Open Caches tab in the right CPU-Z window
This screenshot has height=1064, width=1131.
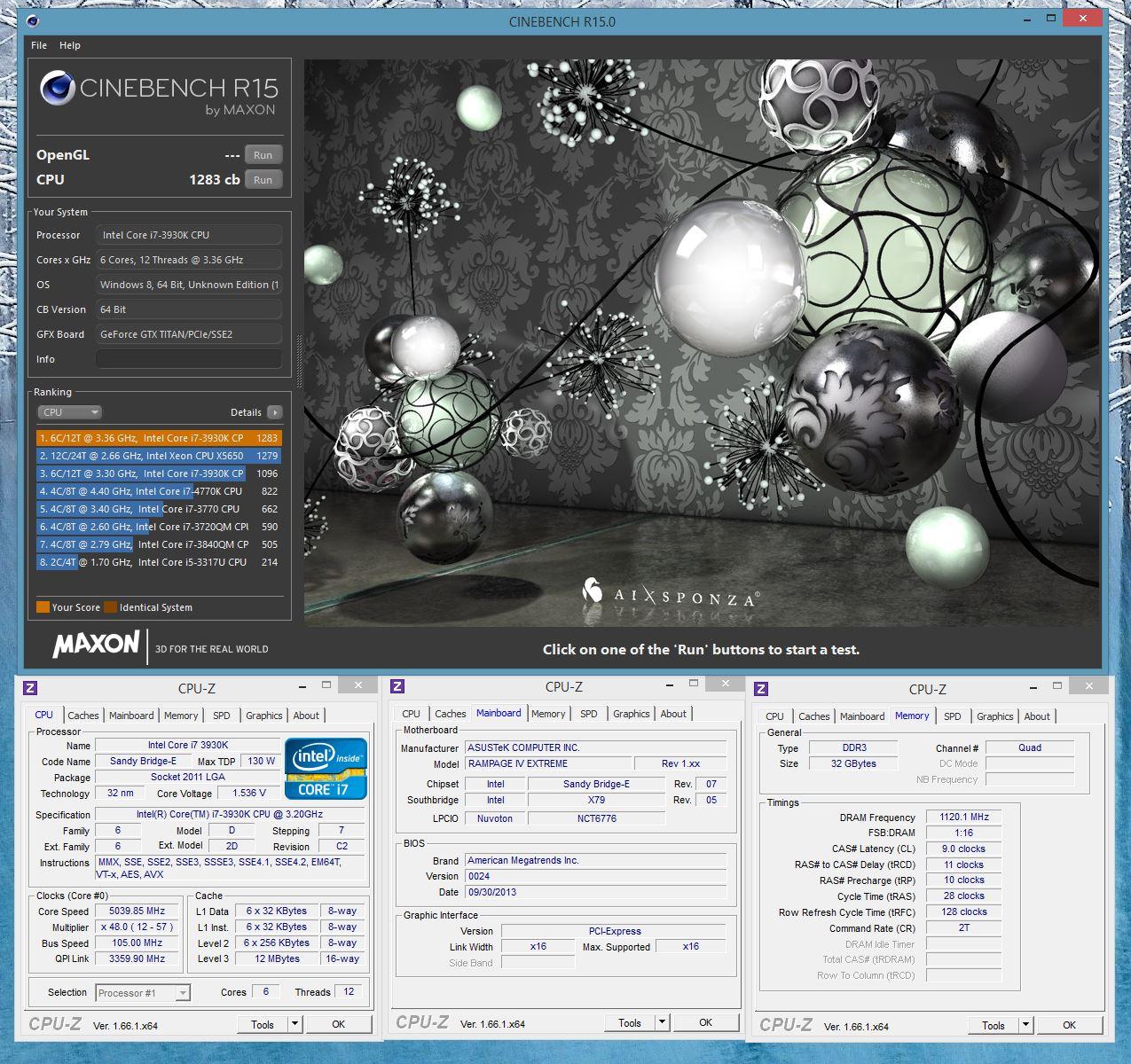coord(814,716)
